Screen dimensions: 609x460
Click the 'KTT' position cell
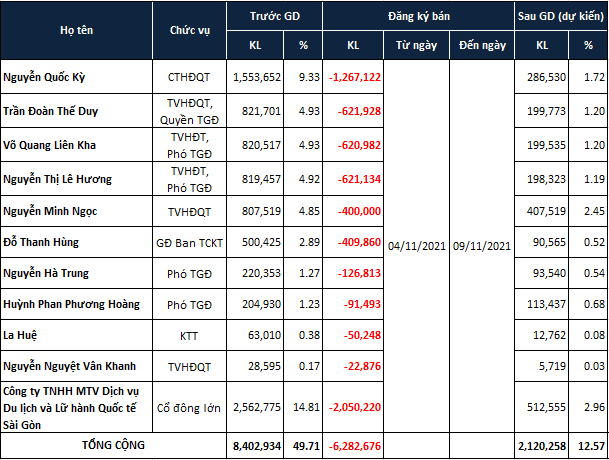pyautogui.click(x=190, y=335)
